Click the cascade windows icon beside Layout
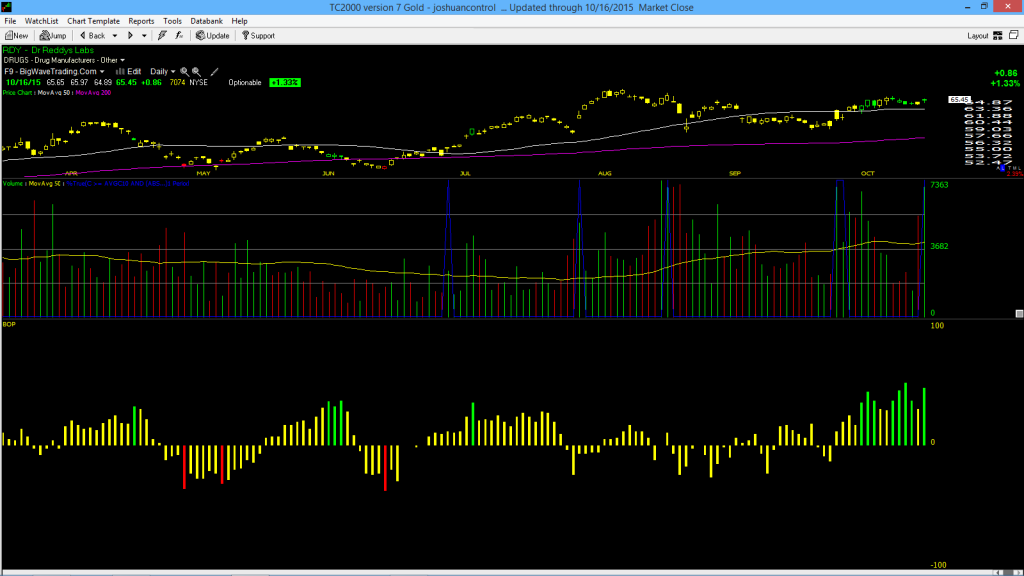Viewport: 1024px width, 576px height. click(1014, 35)
